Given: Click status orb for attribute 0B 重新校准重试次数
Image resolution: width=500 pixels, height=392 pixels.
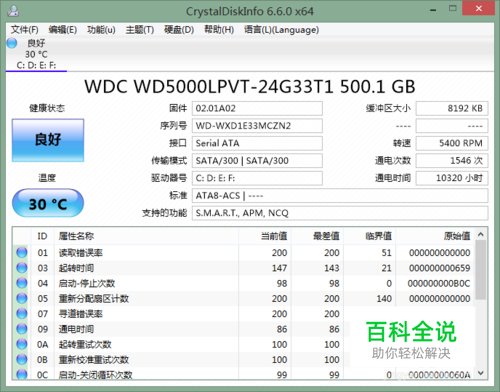Looking at the screenshot, I should [x=22, y=360].
